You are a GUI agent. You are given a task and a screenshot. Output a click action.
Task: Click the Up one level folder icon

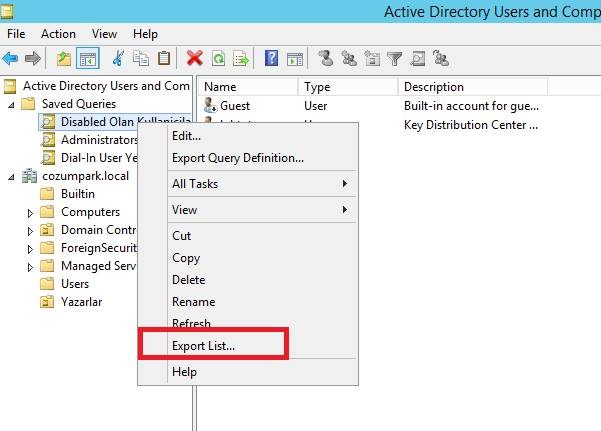click(x=64, y=59)
